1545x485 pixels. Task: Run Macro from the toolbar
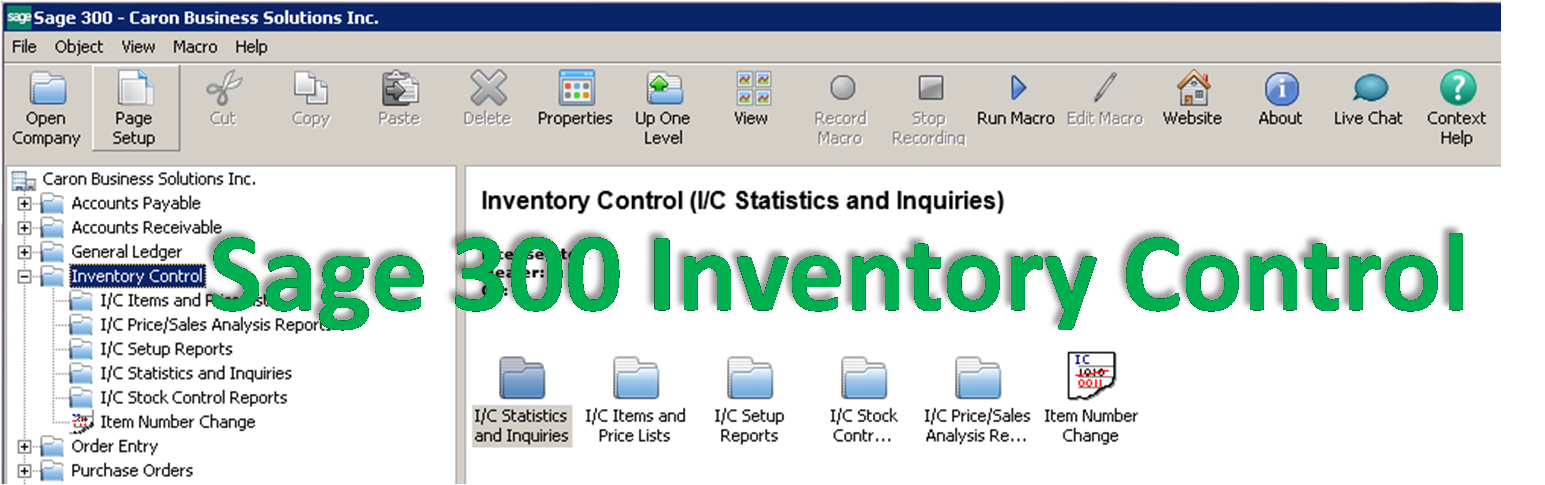(1016, 99)
